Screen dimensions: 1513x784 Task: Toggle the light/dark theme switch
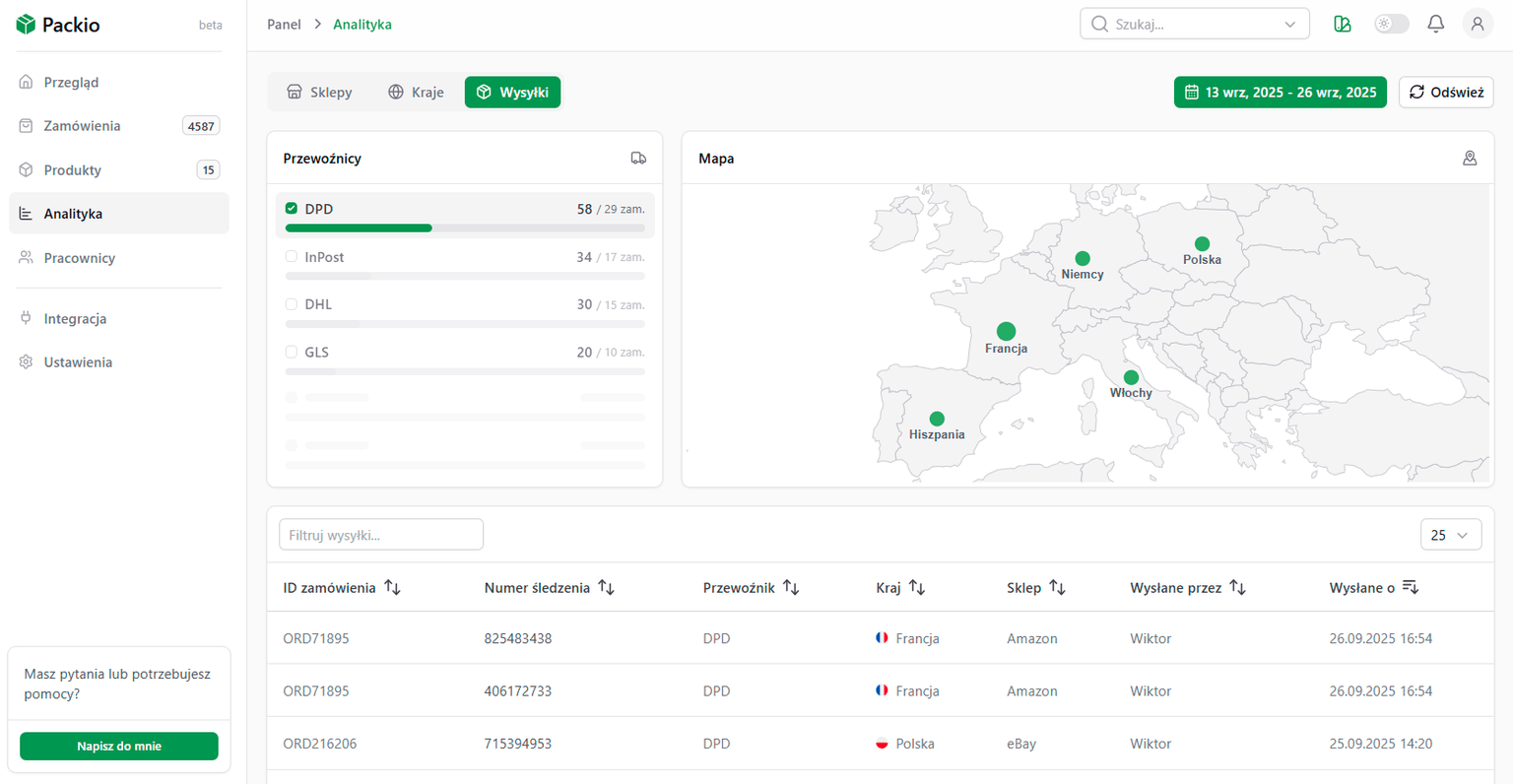[1391, 25]
